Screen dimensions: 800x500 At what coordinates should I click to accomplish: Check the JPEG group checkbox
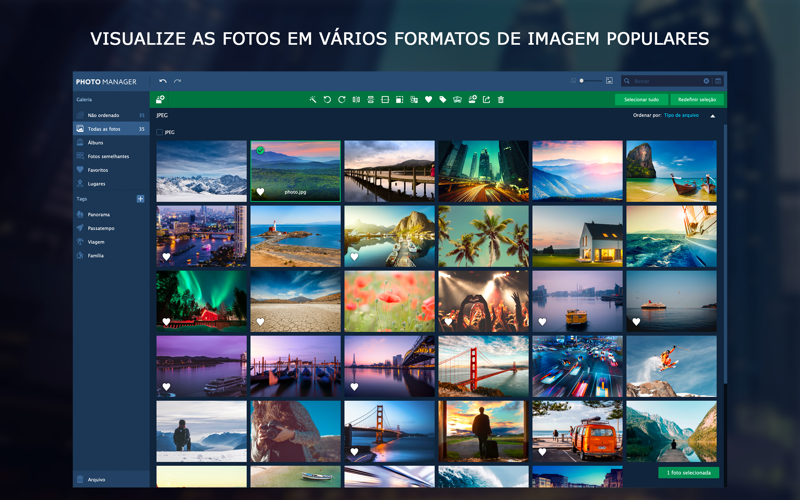pyautogui.click(x=160, y=132)
